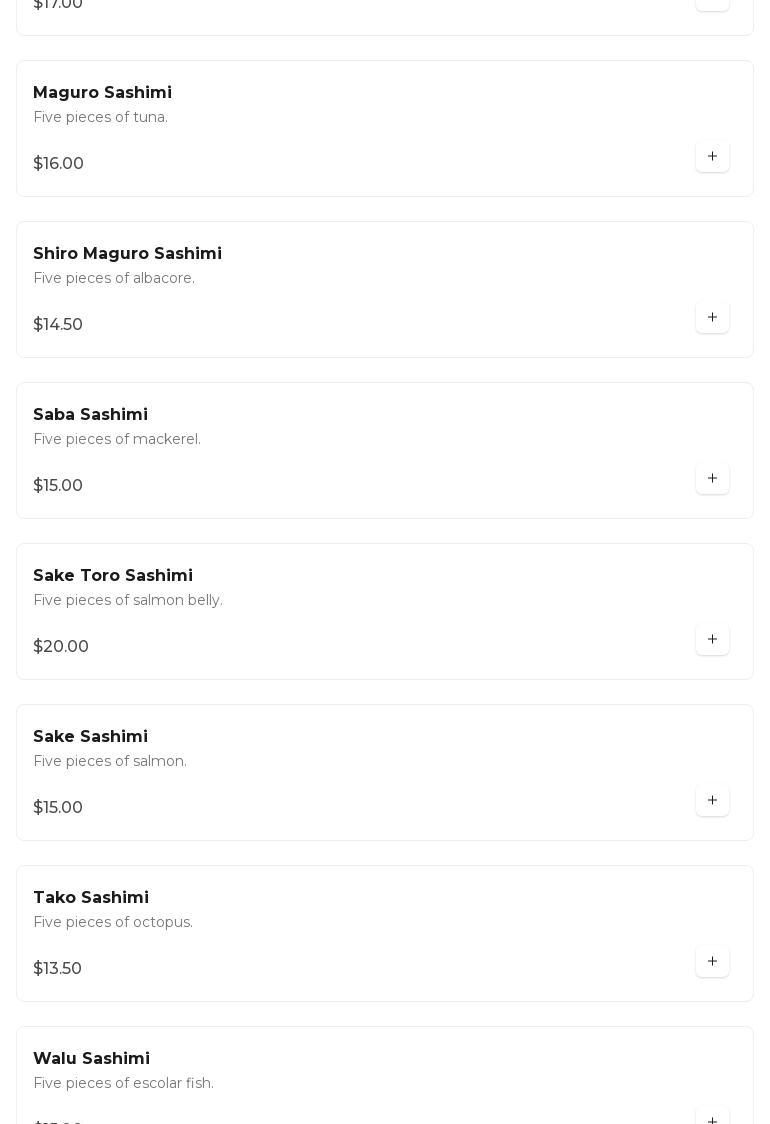The height and width of the screenshot is (1124, 770).
Task: Add Tako Sashimi with plus icon
Action: pos(712,962)
